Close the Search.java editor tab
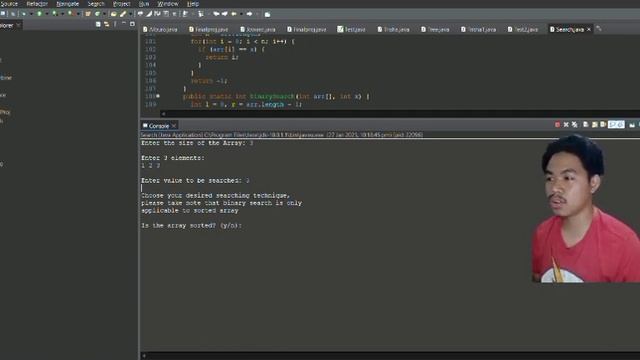Screen dimensions: 640x360 point(589,29)
